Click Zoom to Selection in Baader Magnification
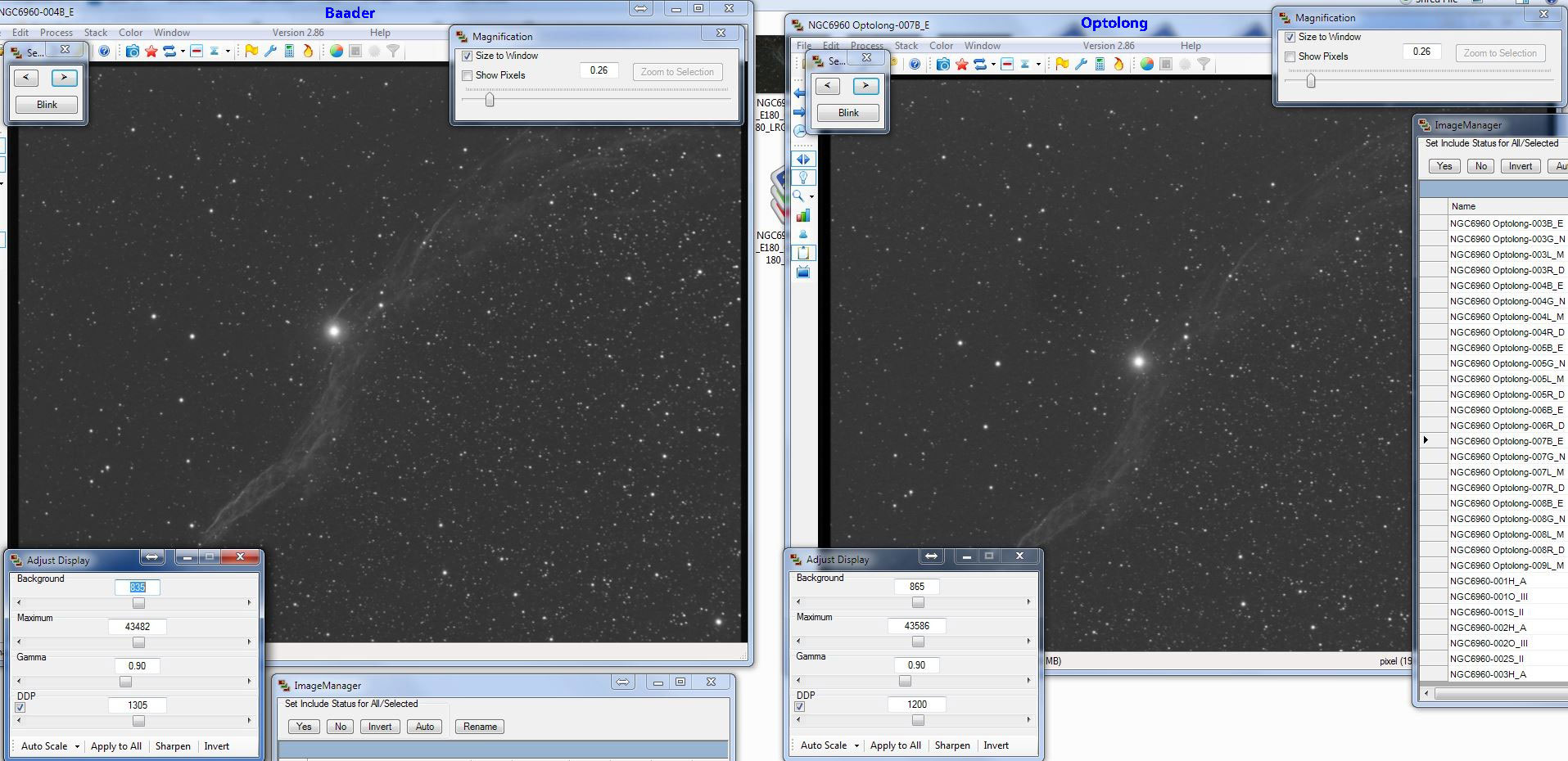 (x=677, y=72)
